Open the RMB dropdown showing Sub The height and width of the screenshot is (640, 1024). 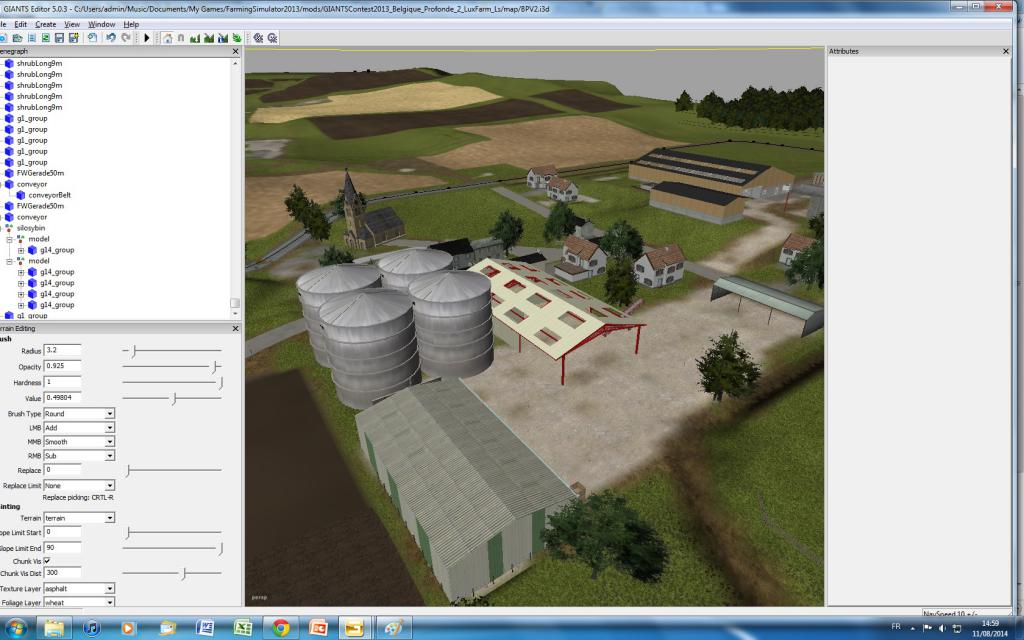point(79,456)
